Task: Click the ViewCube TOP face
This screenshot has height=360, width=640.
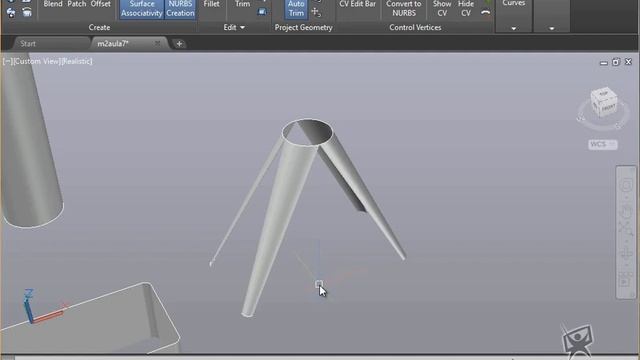Action: (x=604, y=94)
